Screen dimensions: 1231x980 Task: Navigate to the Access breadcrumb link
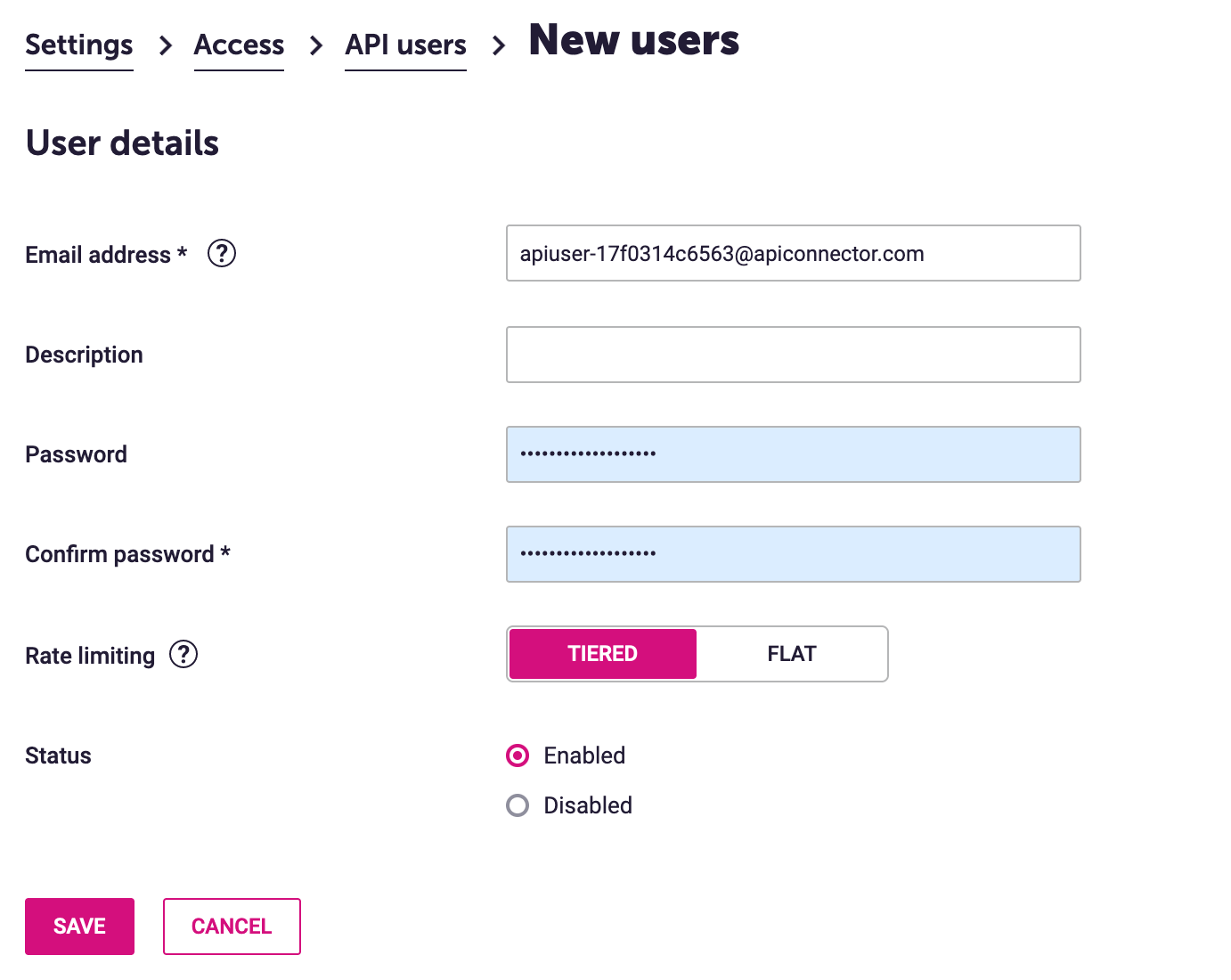pyautogui.click(x=239, y=45)
